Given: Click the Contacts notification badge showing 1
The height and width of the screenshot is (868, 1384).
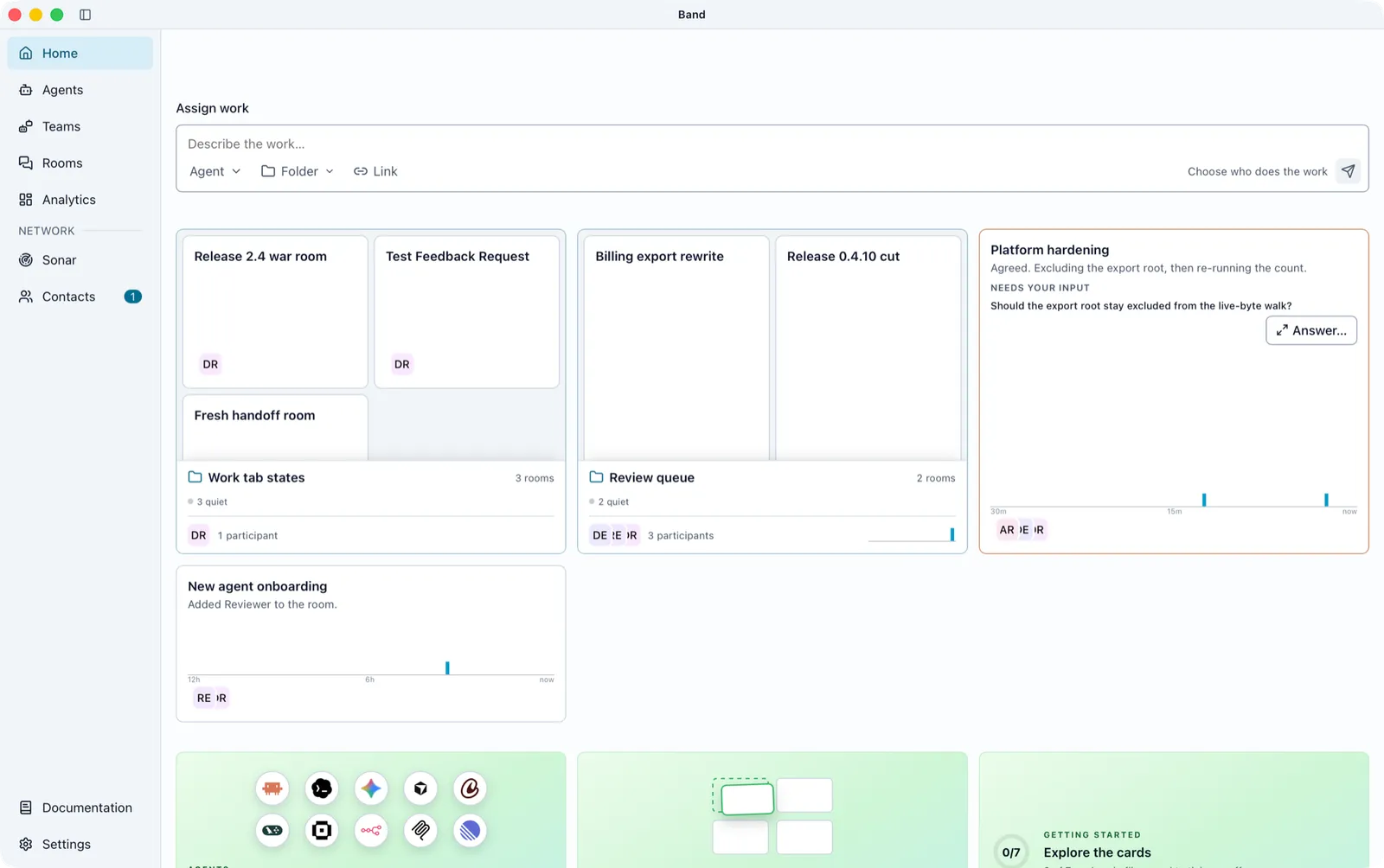Looking at the screenshot, I should point(132,297).
